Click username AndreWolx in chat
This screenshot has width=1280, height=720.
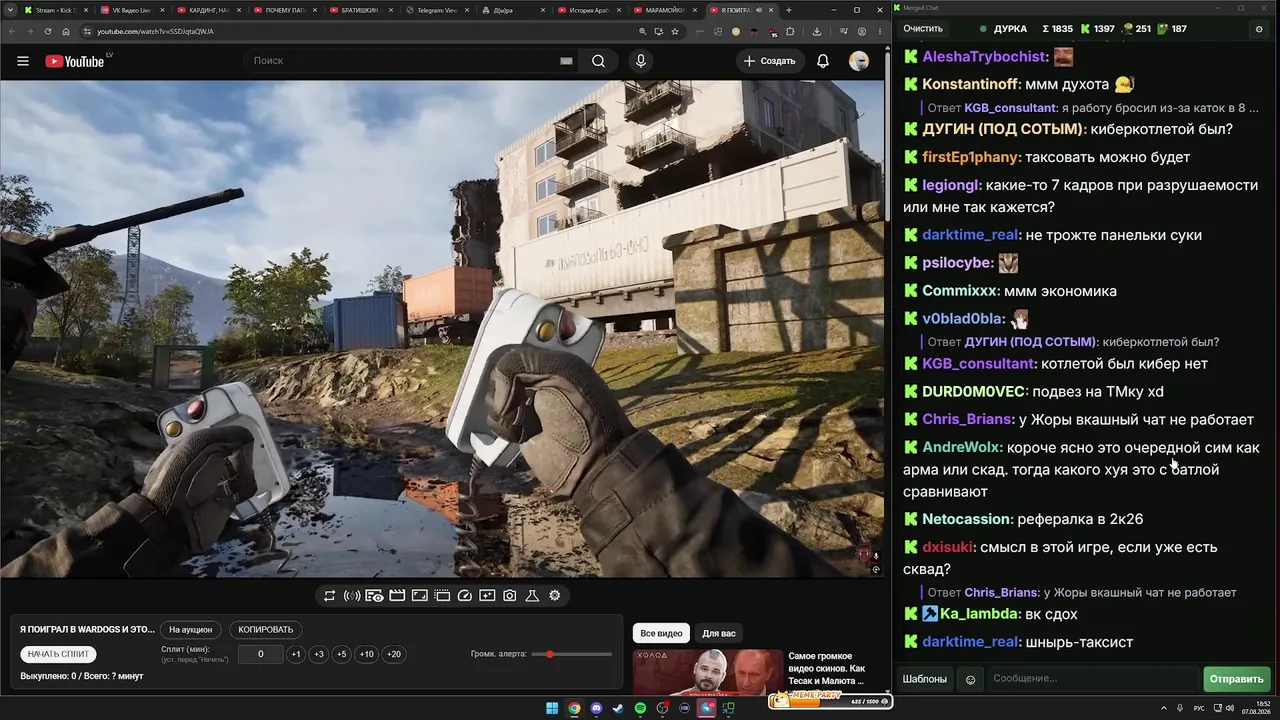961,448
